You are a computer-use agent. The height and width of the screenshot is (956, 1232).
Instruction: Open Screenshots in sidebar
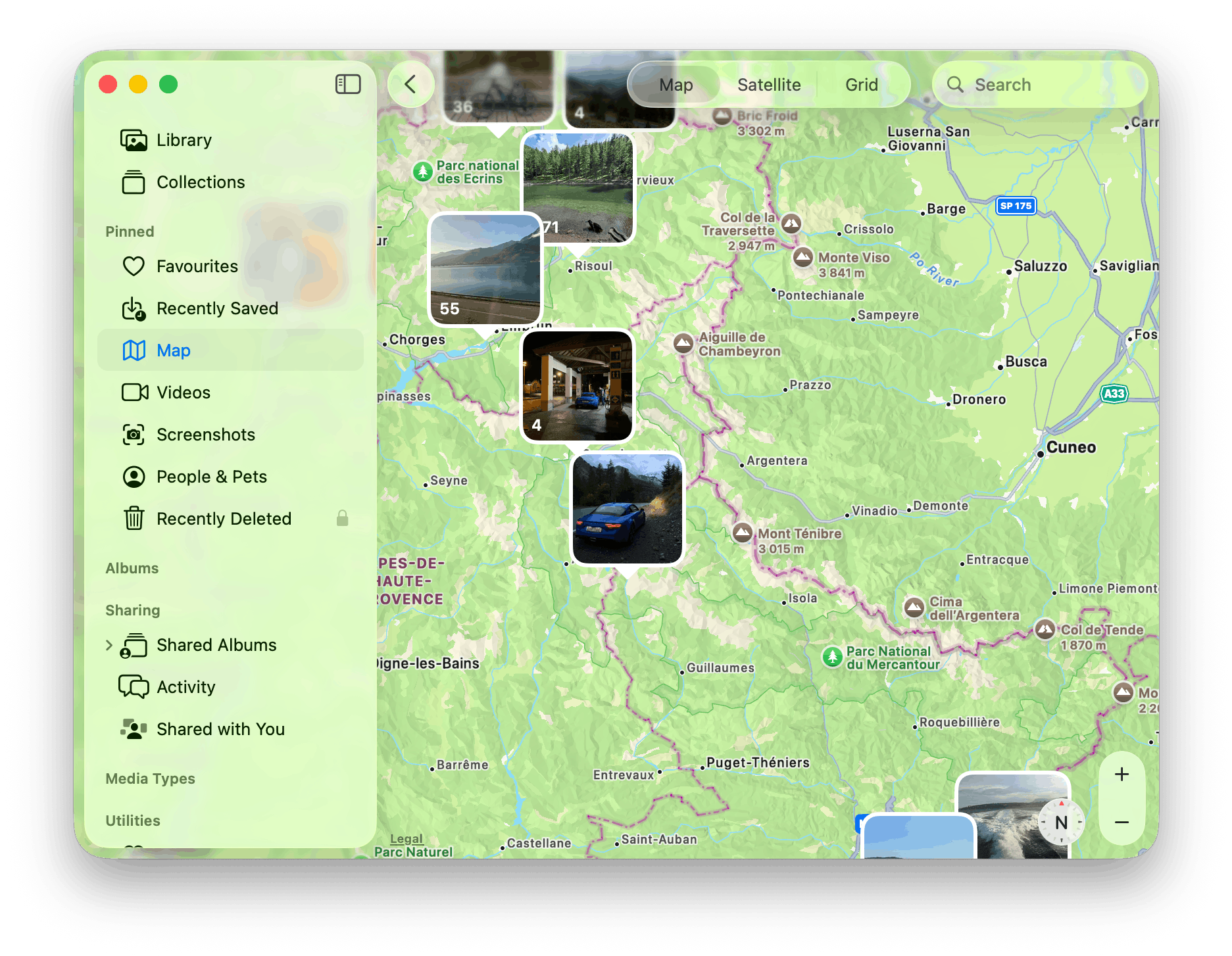[205, 435]
